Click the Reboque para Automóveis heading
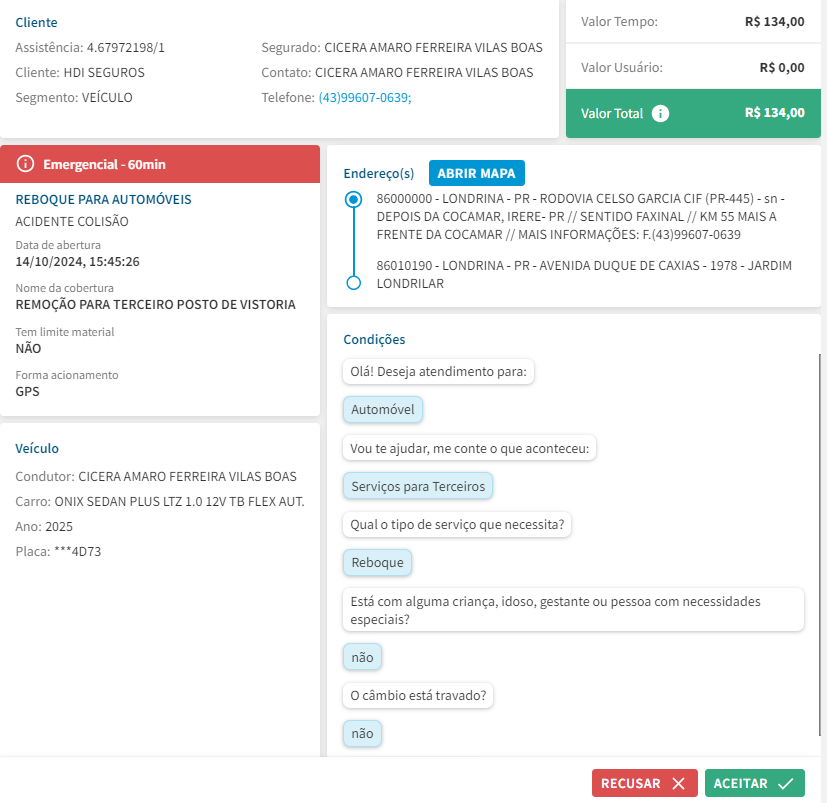This screenshot has height=803, width=827. click(x=103, y=199)
